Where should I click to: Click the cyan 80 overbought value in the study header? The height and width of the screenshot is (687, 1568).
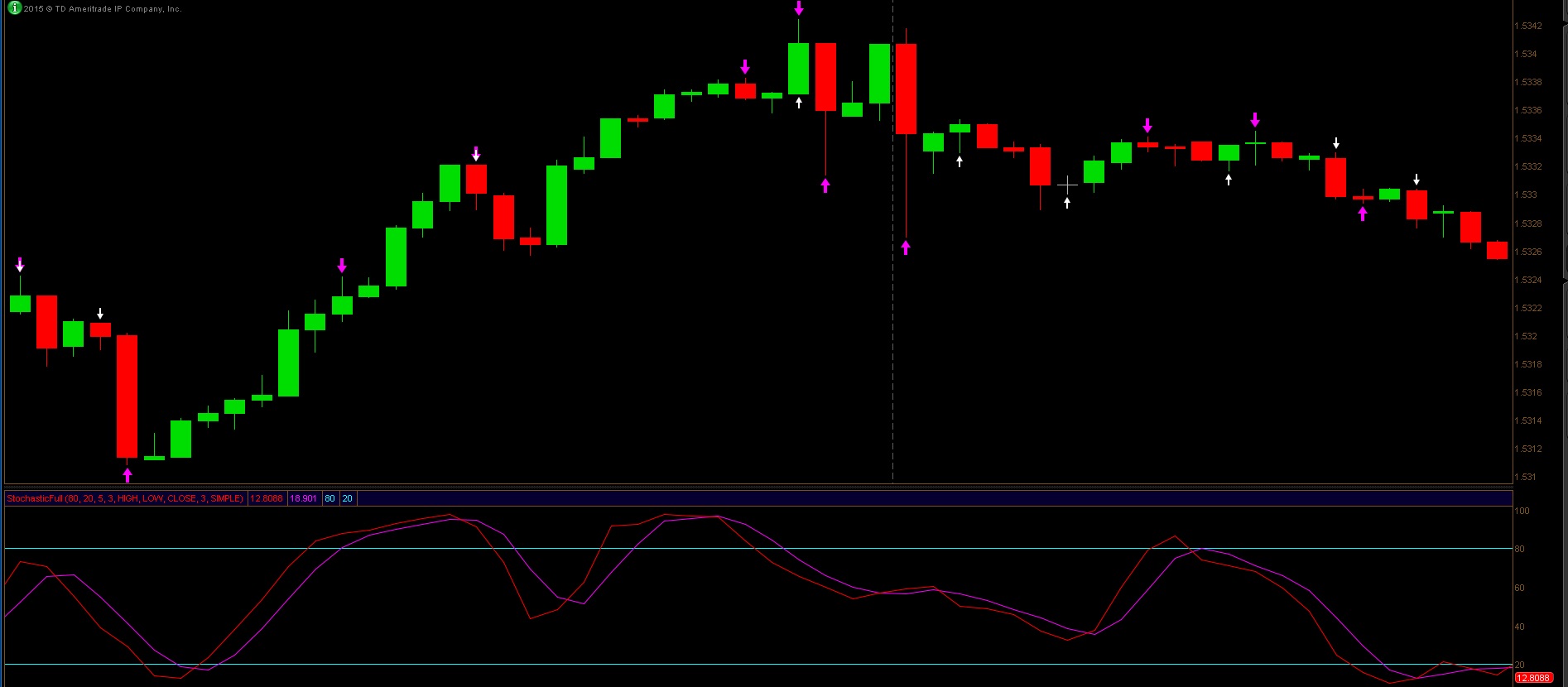pos(329,498)
